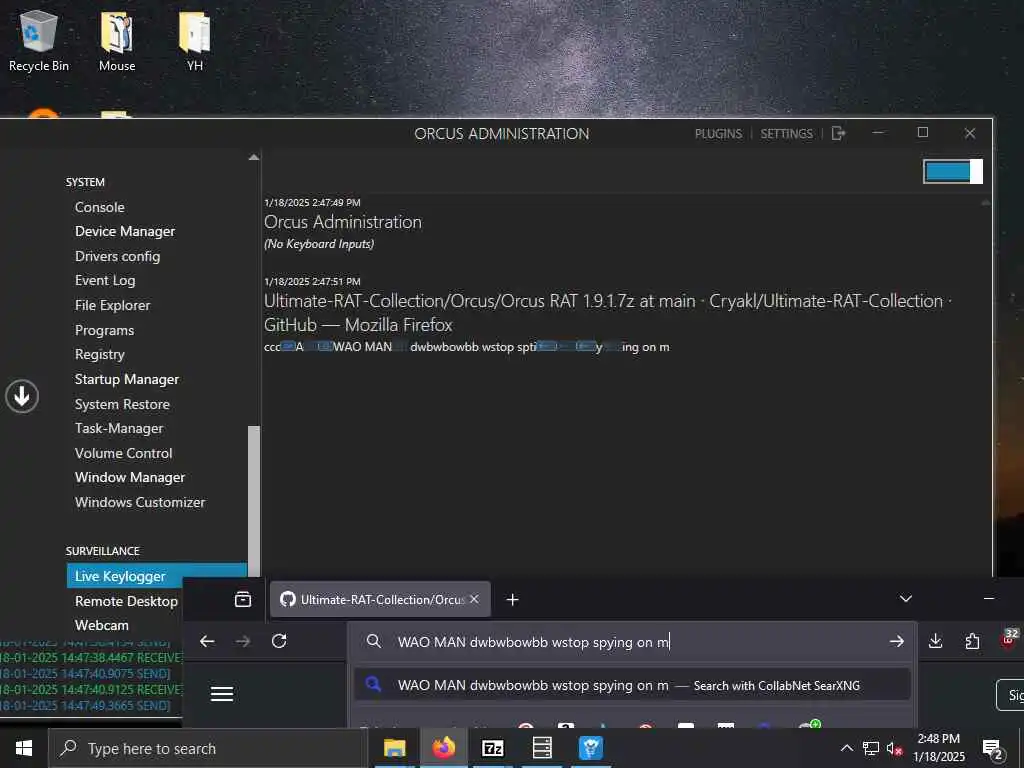Open 7-Zip from taskbar
Image resolution: width=1024 pixels, height=768 pixels.
tap(492, 748)
